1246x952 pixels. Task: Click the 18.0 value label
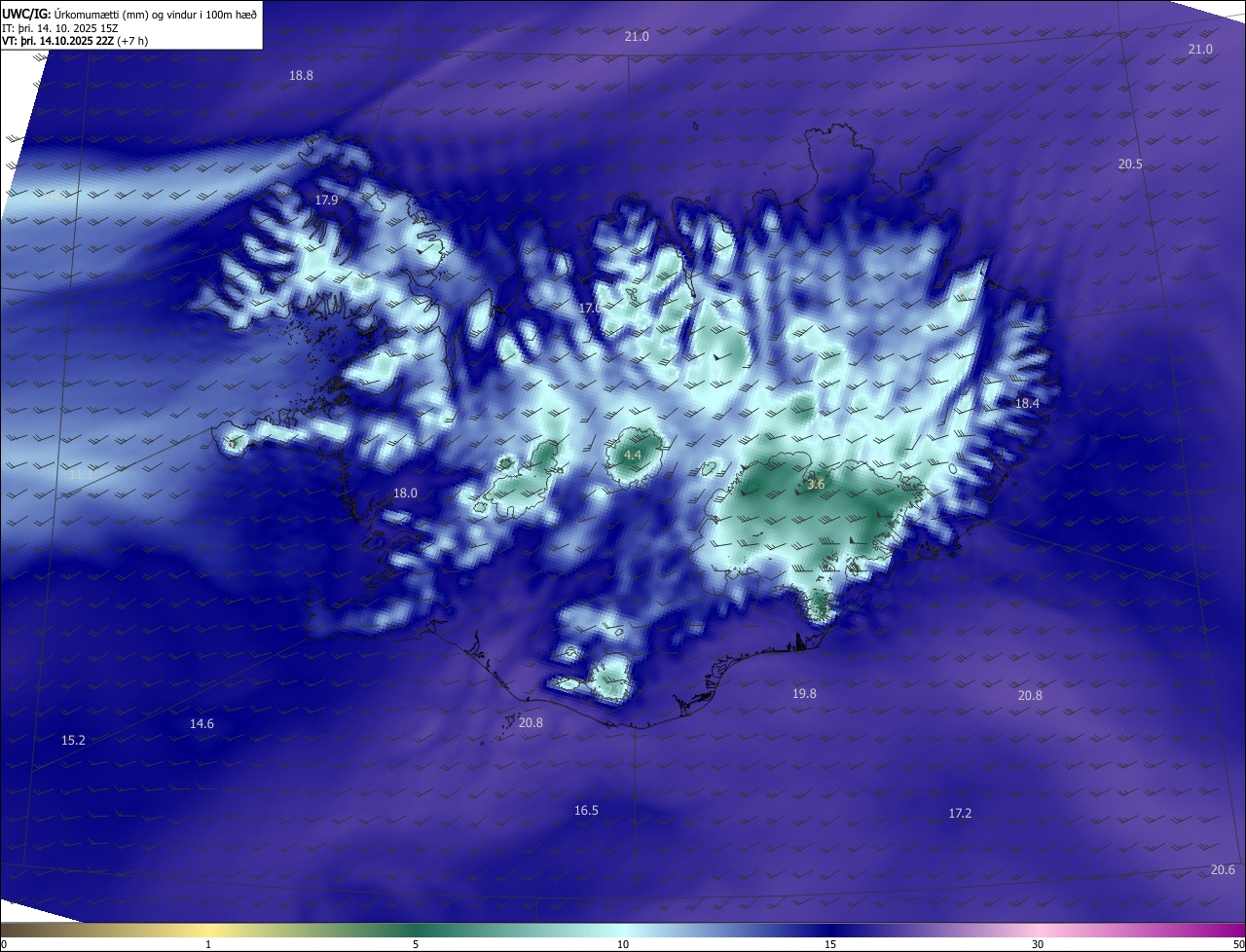pyautogui.click(x=405, y=494)
